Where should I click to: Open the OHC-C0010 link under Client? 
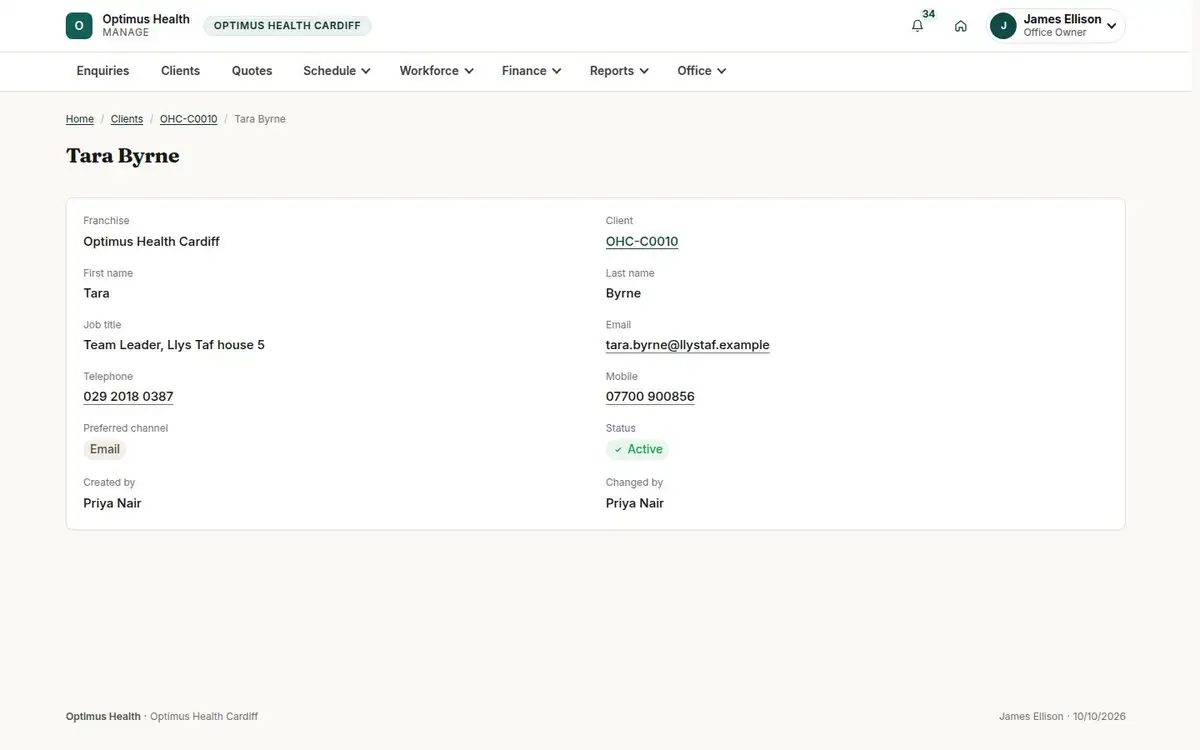coord(642,241)
